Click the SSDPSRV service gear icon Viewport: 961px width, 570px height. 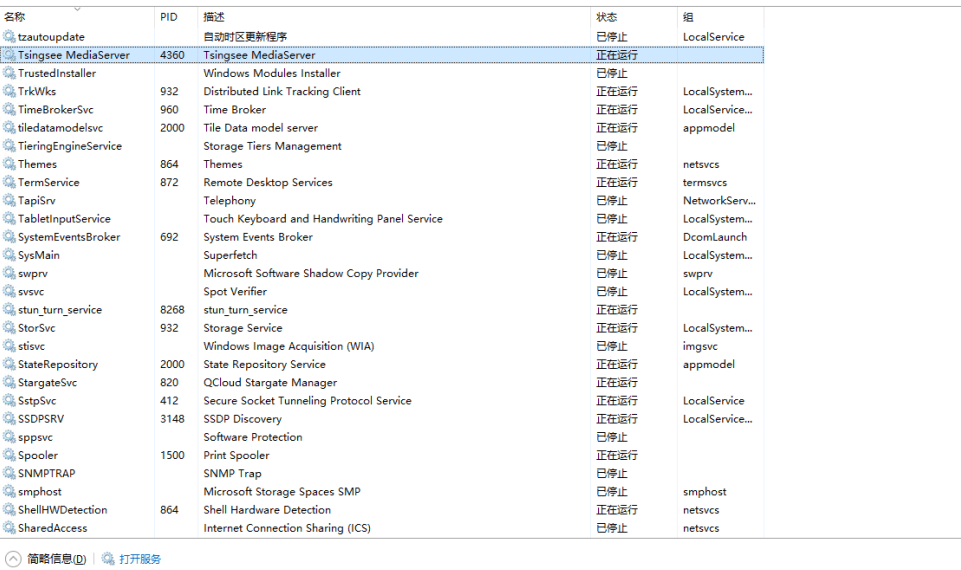(10, 419)
